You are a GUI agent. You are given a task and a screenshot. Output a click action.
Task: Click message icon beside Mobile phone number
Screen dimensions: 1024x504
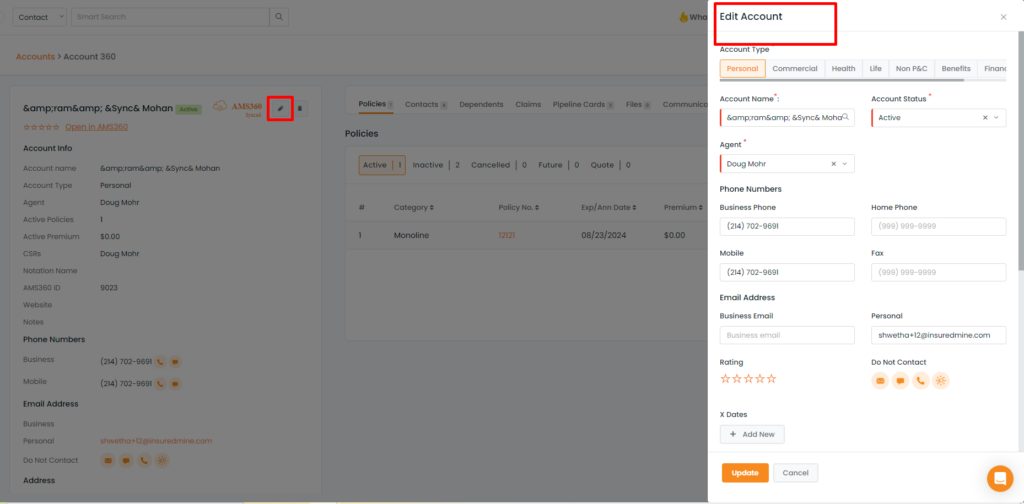pos(175,384)
